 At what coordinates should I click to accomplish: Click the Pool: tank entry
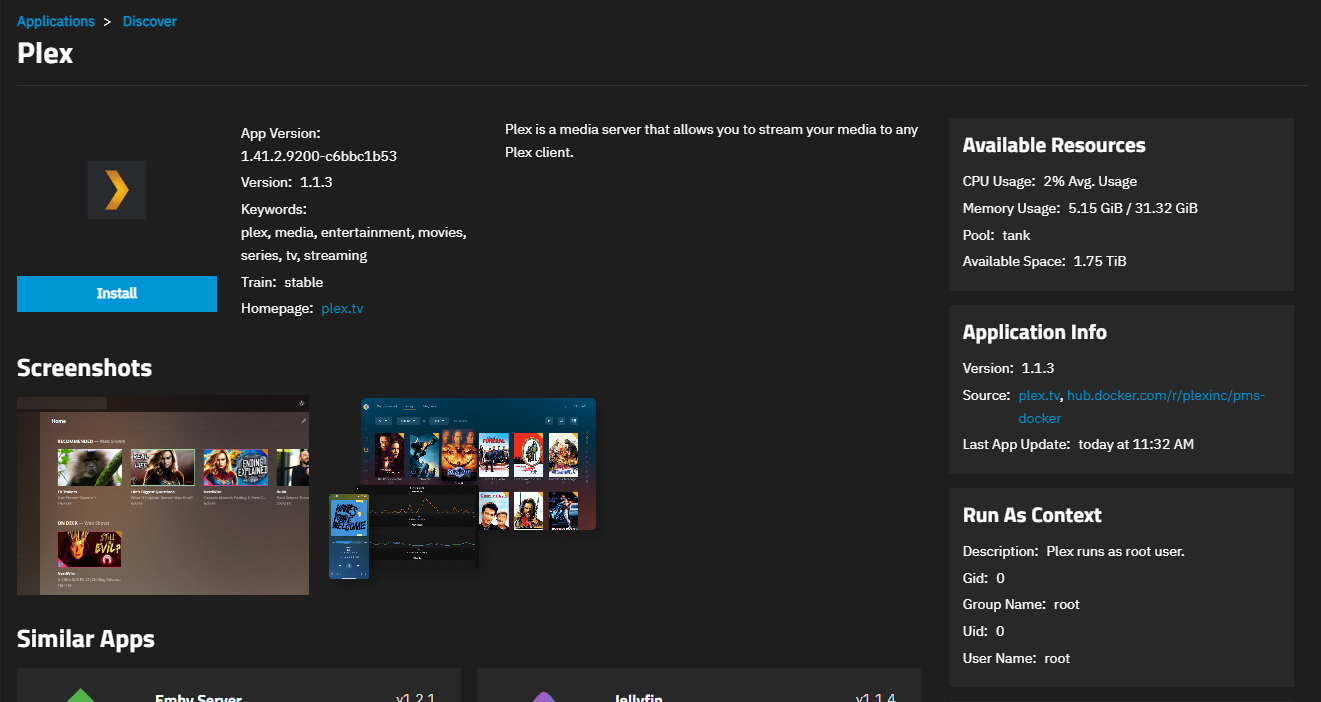tap(997, 235)
